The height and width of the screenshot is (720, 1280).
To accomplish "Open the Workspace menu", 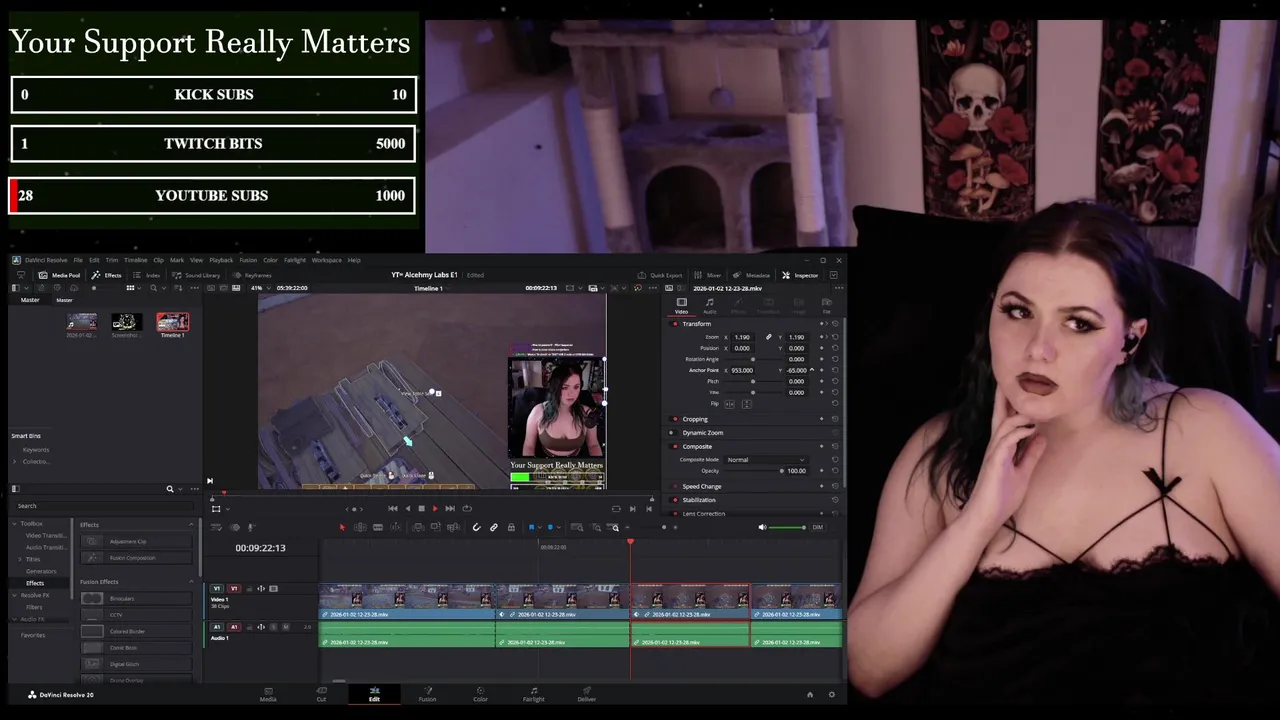I will 326,260.
